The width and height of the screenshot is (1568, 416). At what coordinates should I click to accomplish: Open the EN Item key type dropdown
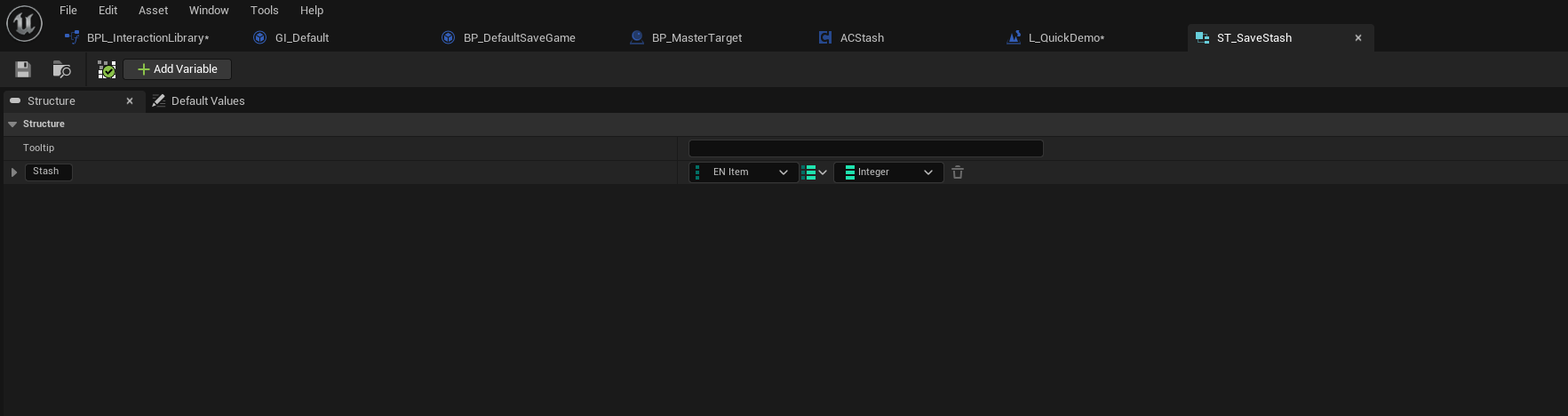click(x=743, y=172)
